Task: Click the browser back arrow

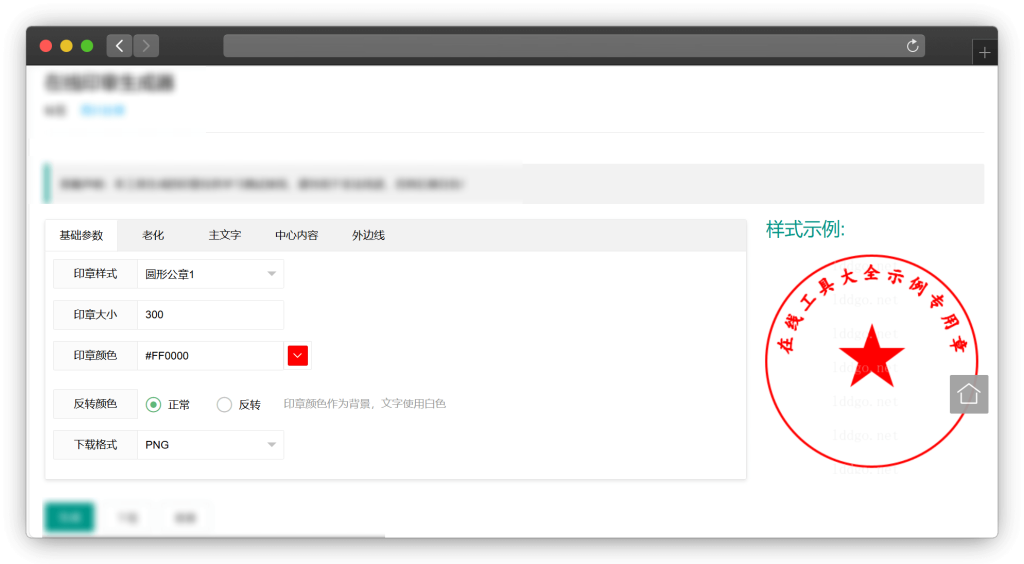Action: pyautogui.click(x=120, y=46)
